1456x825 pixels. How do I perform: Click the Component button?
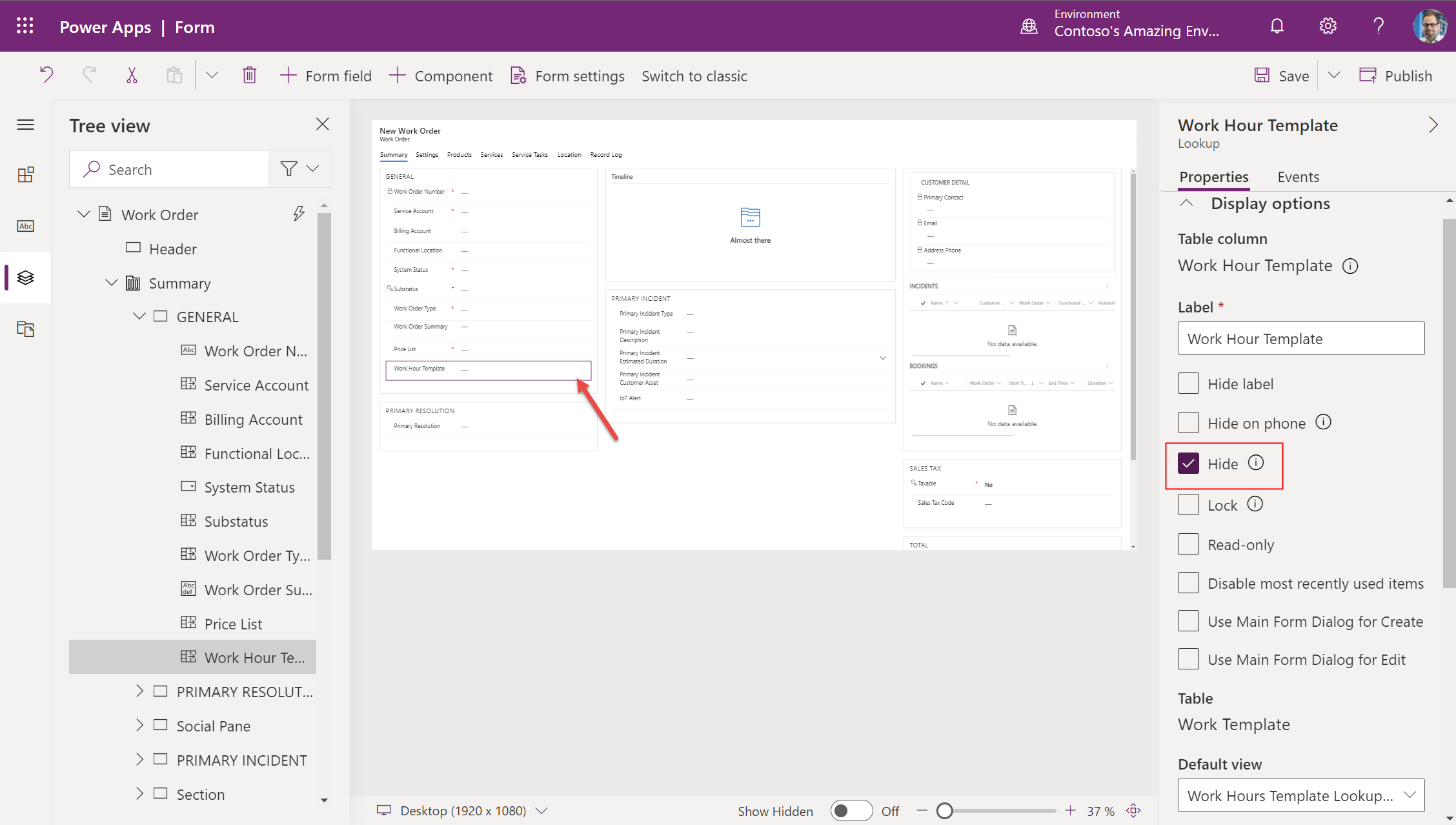(441, 76)
